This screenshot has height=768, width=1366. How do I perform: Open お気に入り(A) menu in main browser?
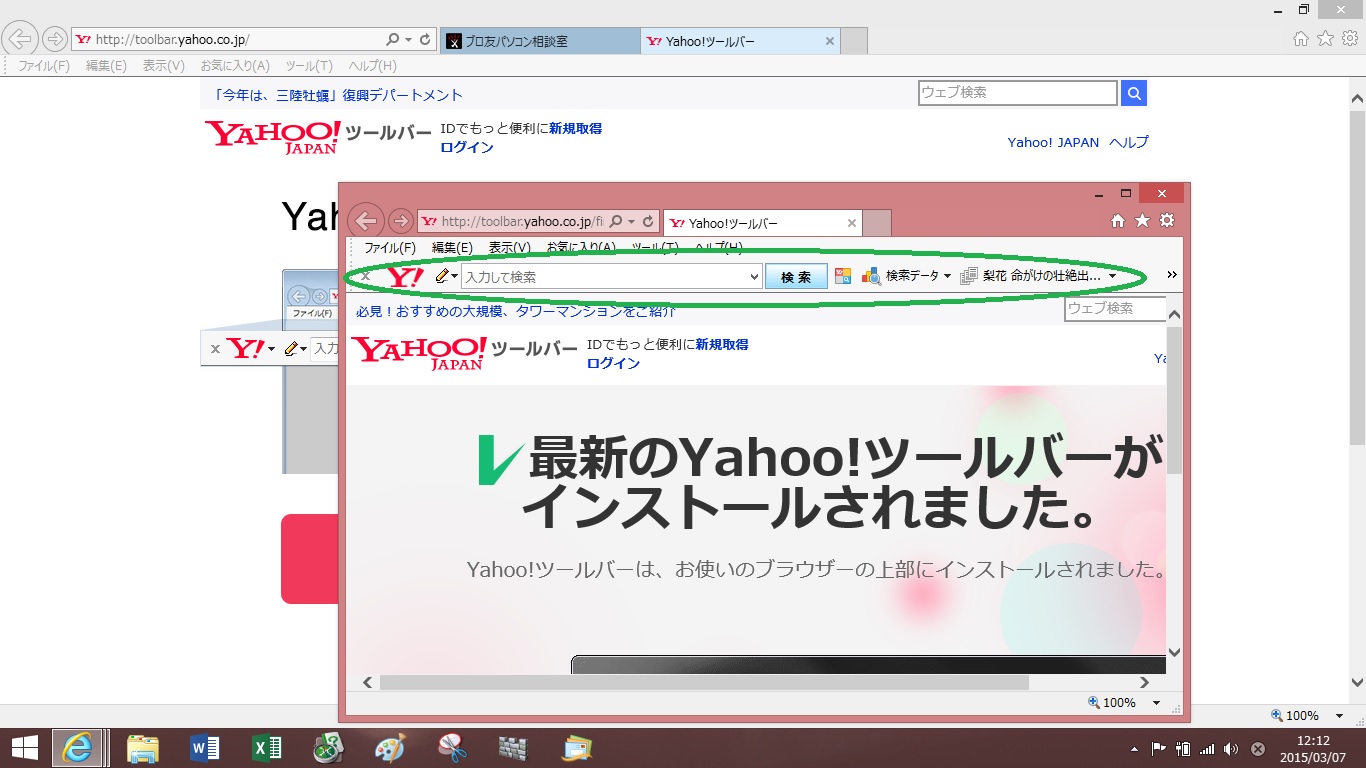[235, 66]
